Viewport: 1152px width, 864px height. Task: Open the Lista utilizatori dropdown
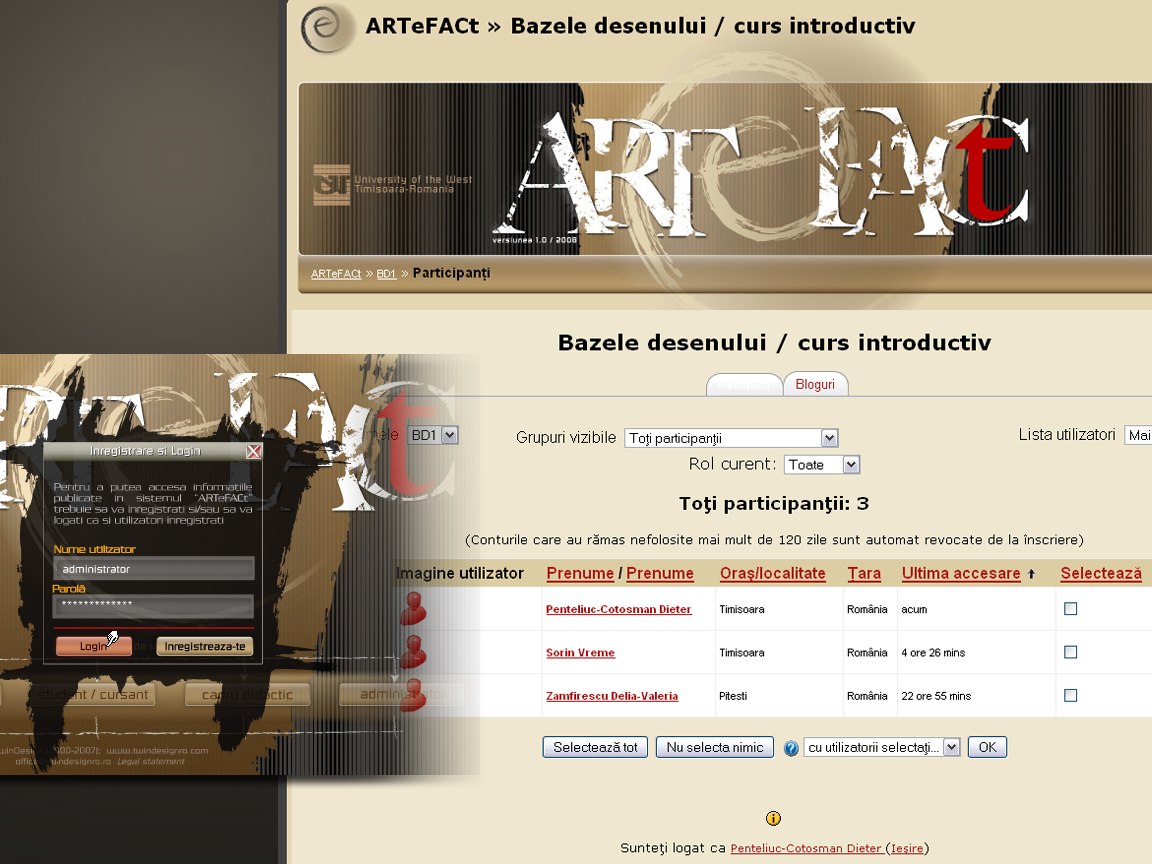[x=1138, y=435]
